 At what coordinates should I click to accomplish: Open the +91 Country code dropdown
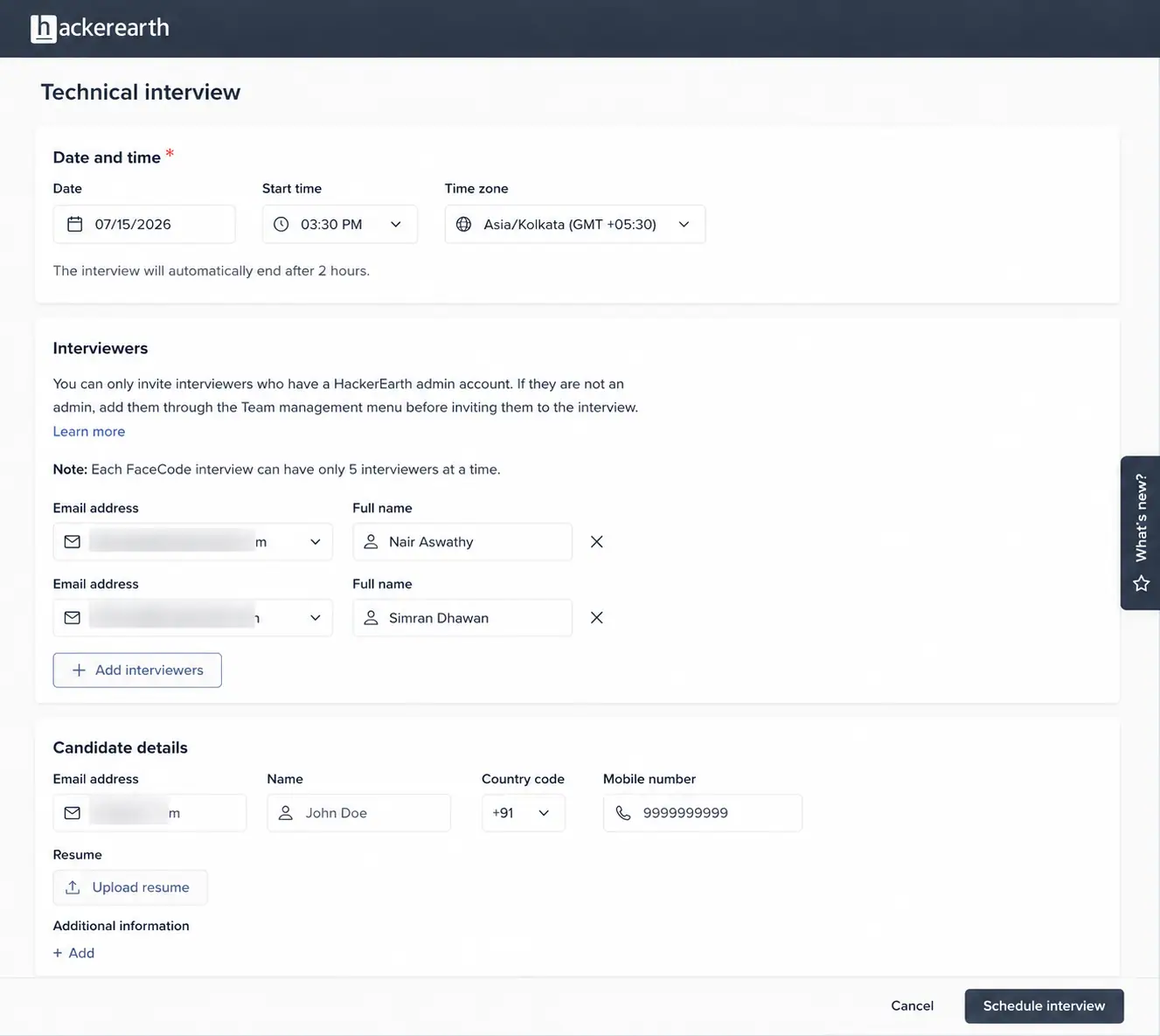point(524,813)
